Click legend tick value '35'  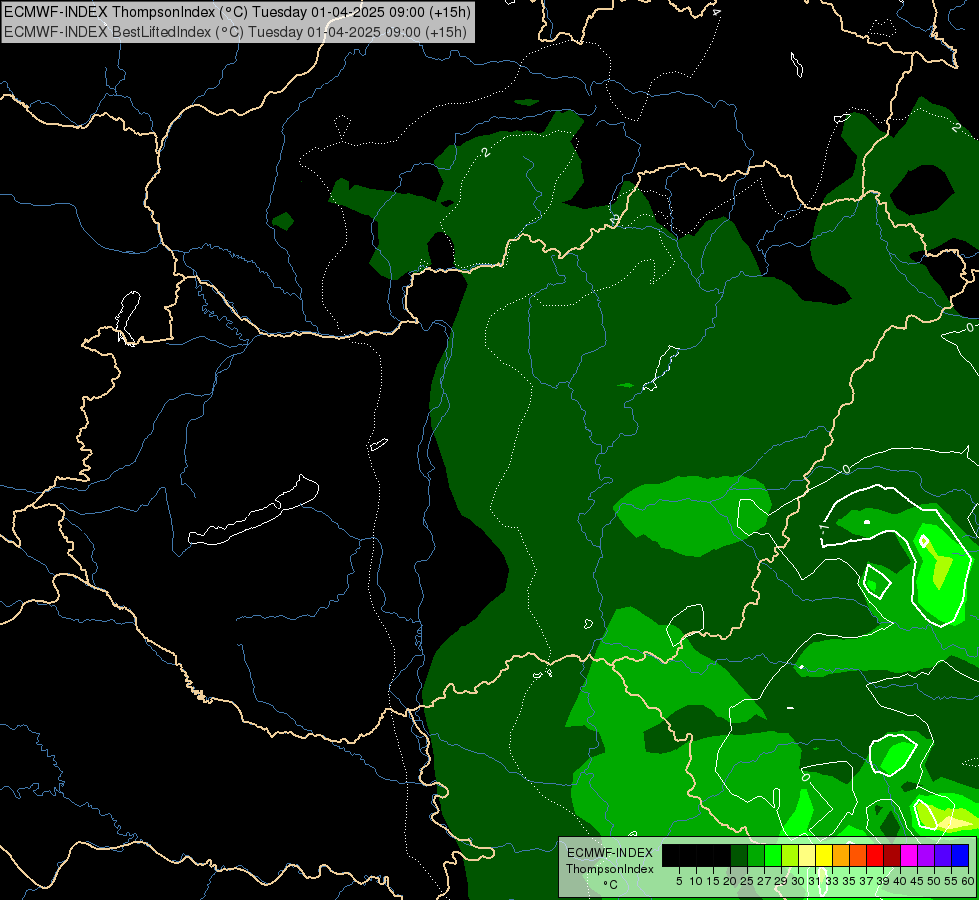pyautogui.click(x=849, y=881)
